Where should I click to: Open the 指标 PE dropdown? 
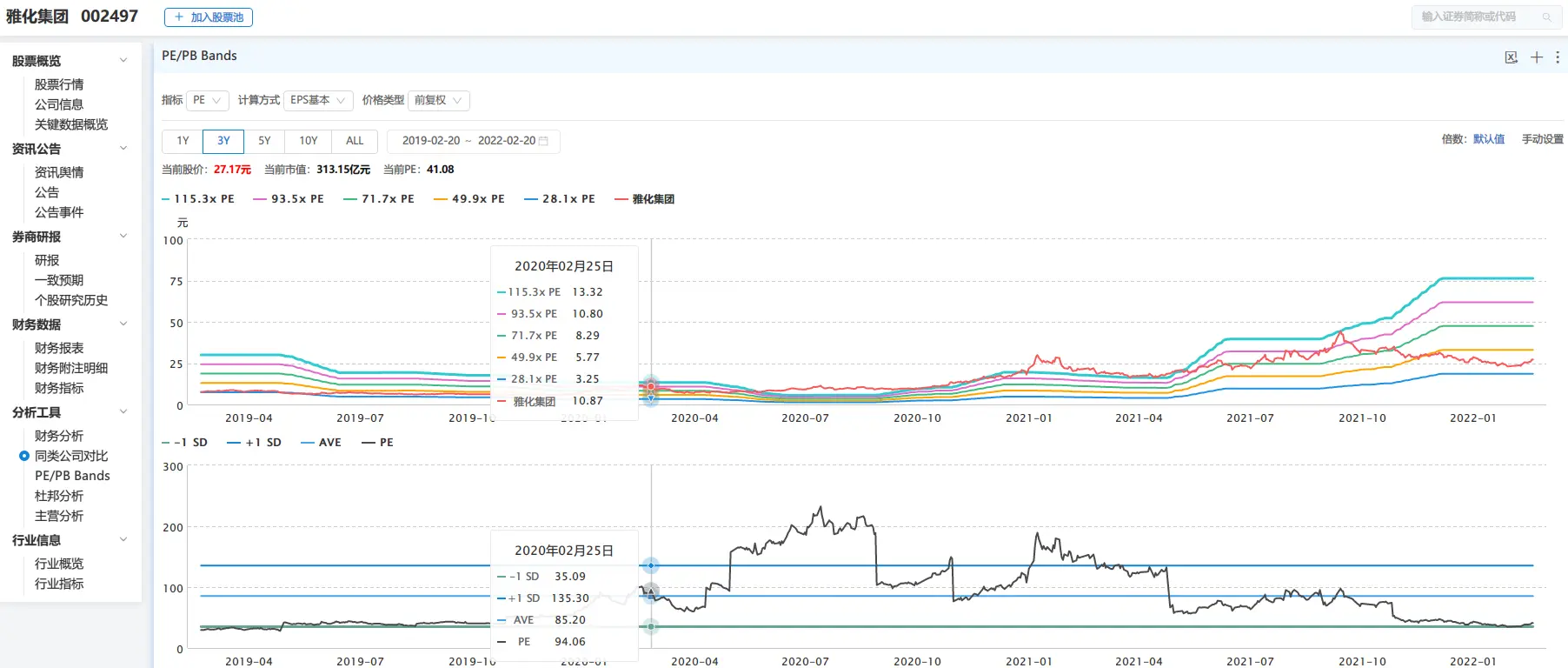pos(207,100)
